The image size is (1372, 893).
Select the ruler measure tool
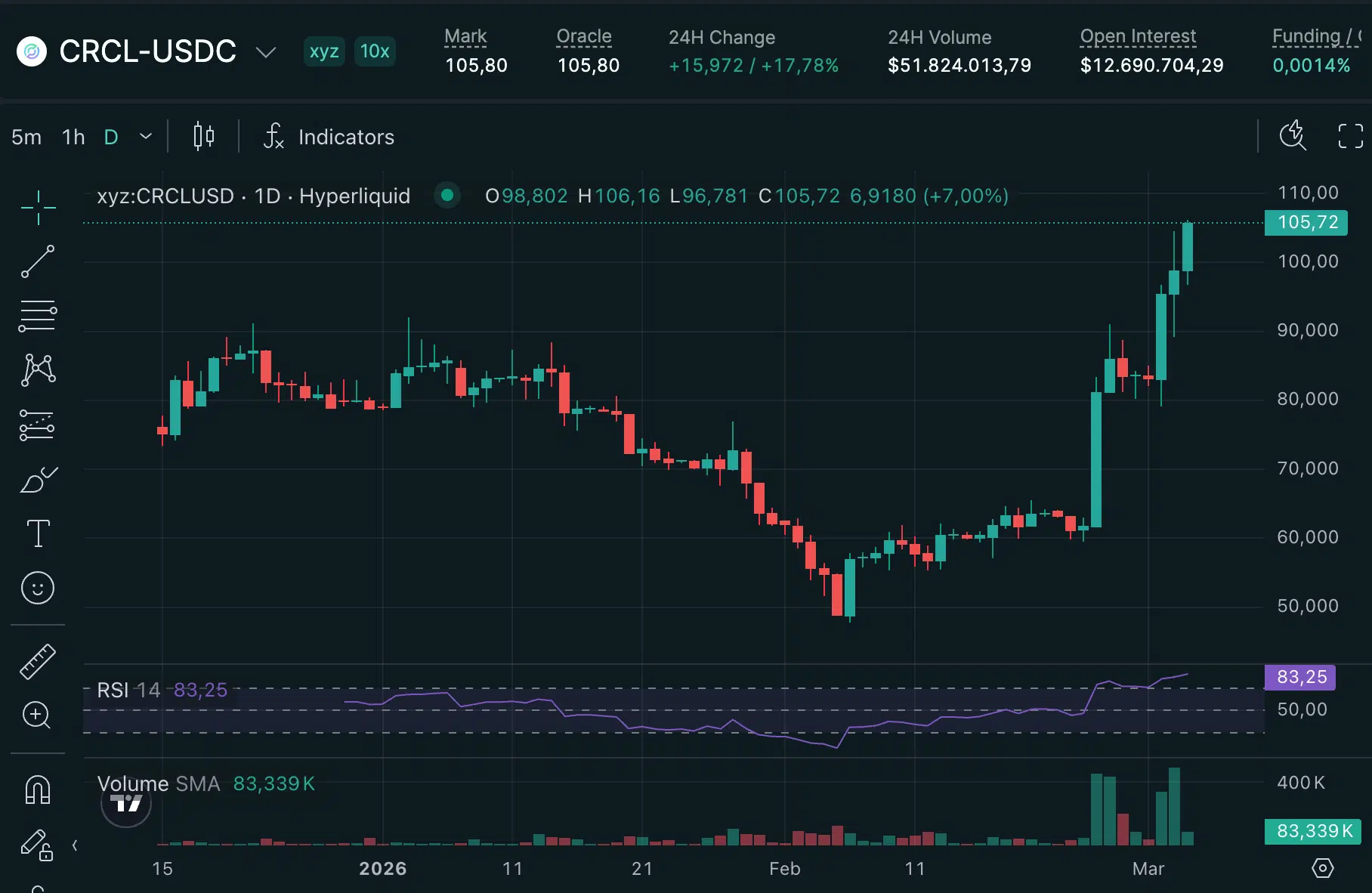38,662
